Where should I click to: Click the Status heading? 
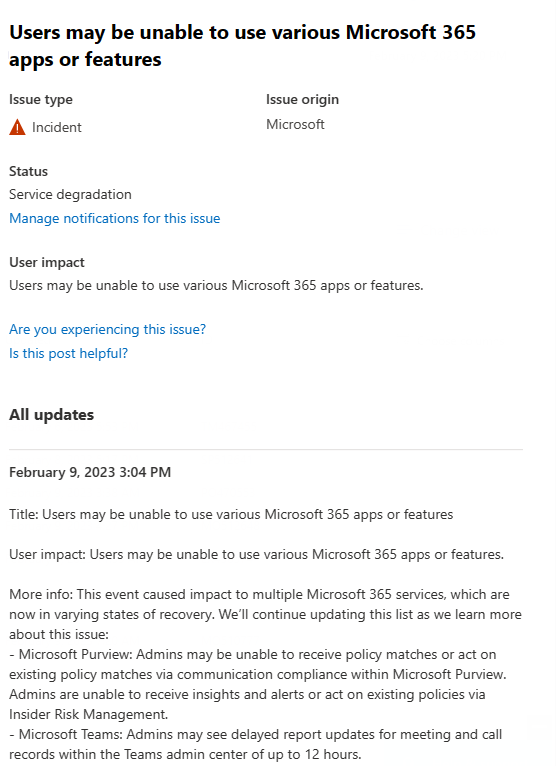tap(28, 171)
